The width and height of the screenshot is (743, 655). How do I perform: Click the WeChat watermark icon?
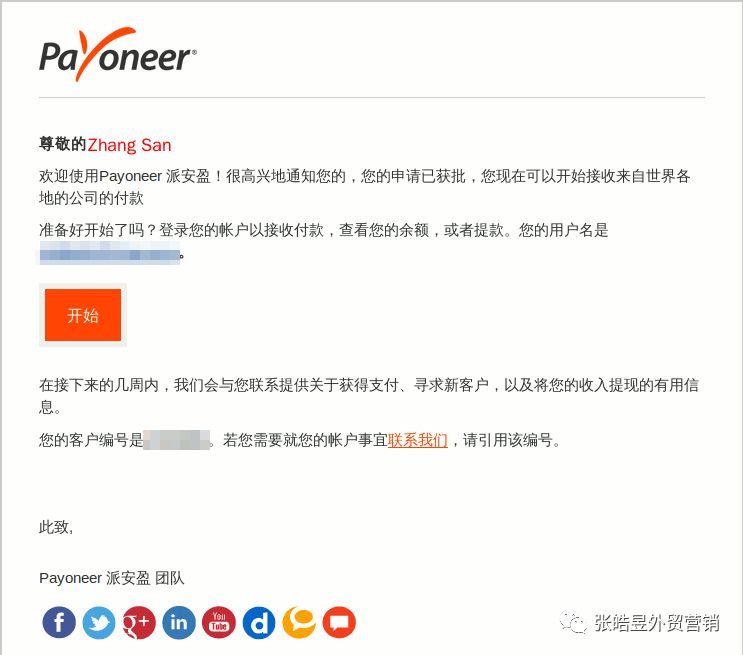point(572,622)
